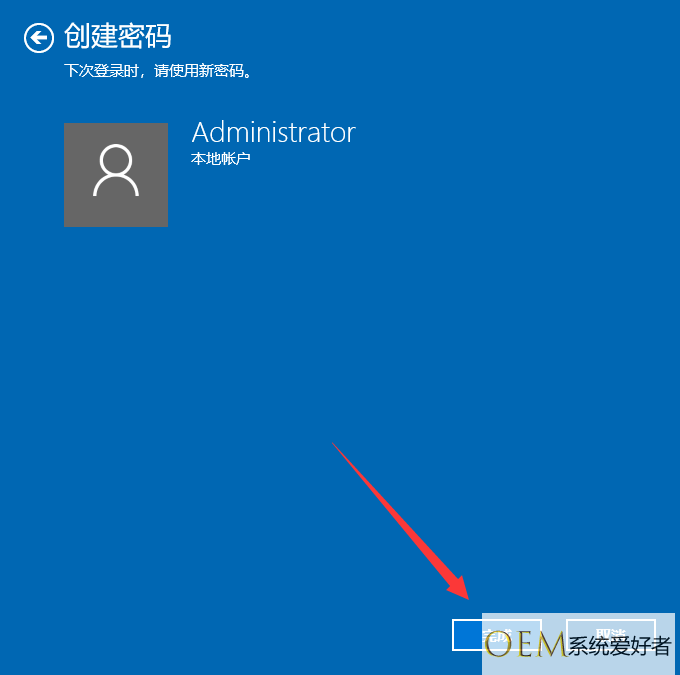
Task: Select the account tile's gray square
Action: click(x=116, y=175)
